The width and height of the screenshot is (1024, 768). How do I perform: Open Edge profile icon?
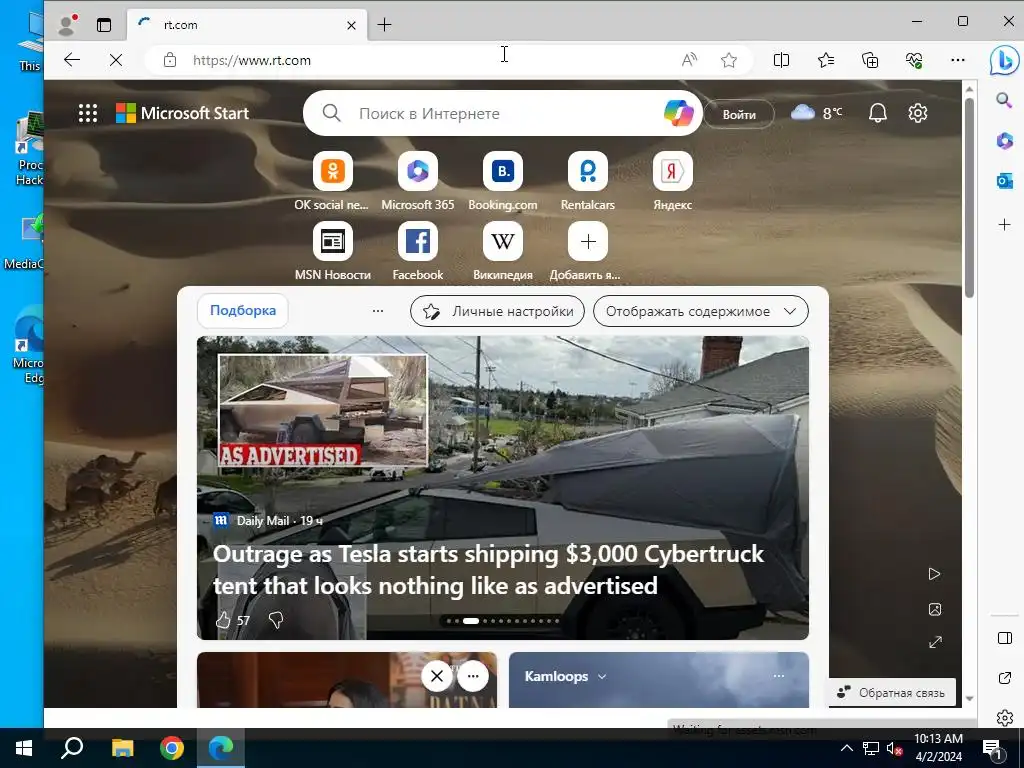(x=67, y=25)
